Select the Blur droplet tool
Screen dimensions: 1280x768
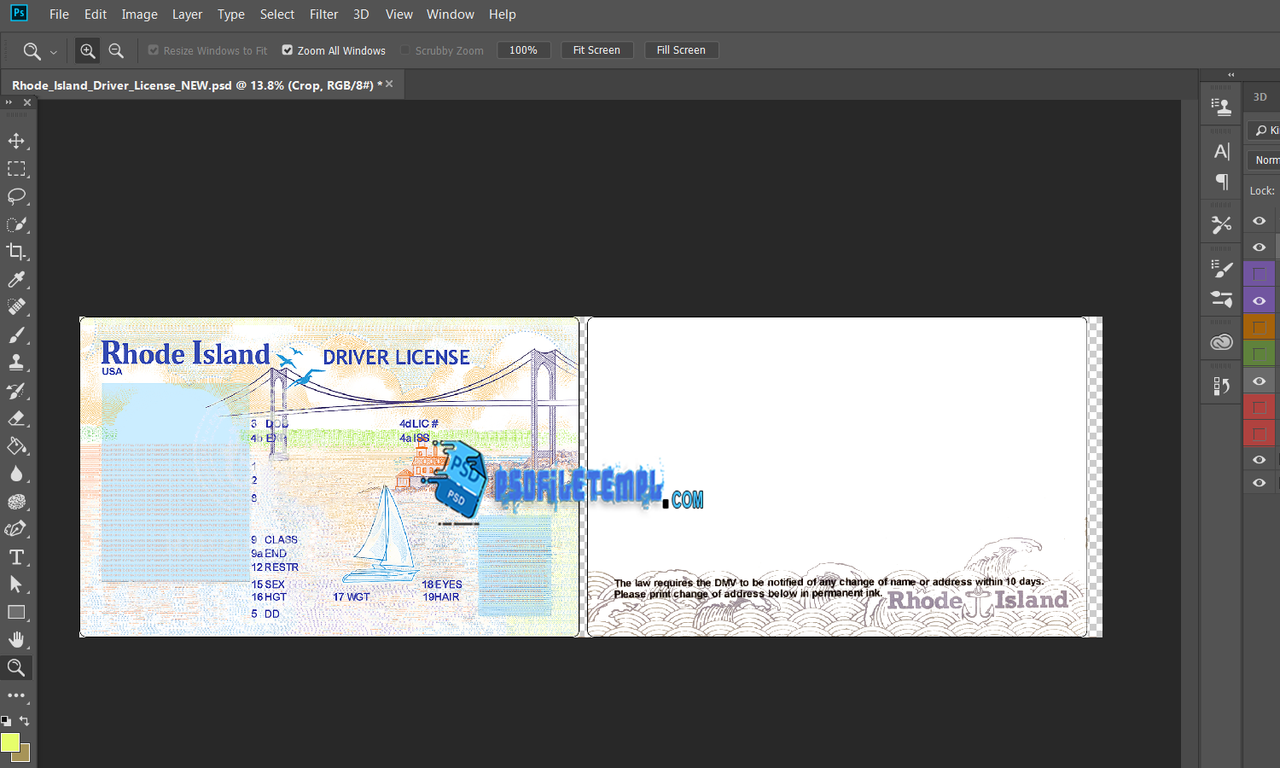coord(16,474)
